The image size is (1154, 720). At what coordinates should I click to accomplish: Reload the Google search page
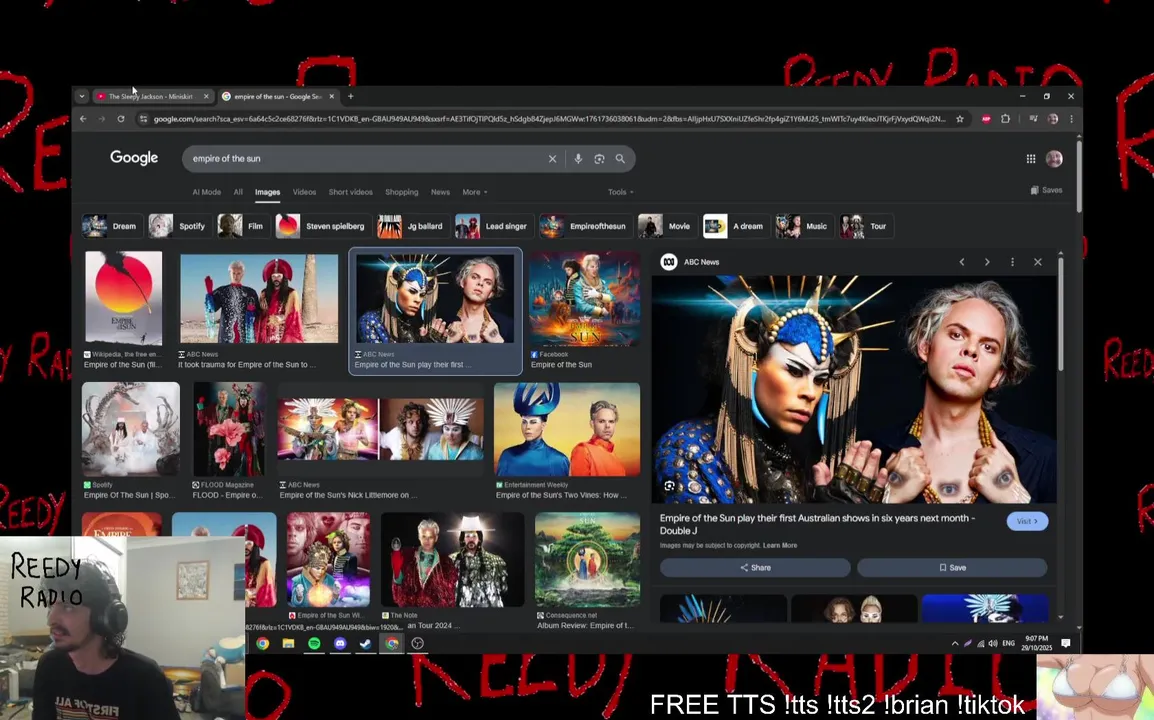point(121,119)
